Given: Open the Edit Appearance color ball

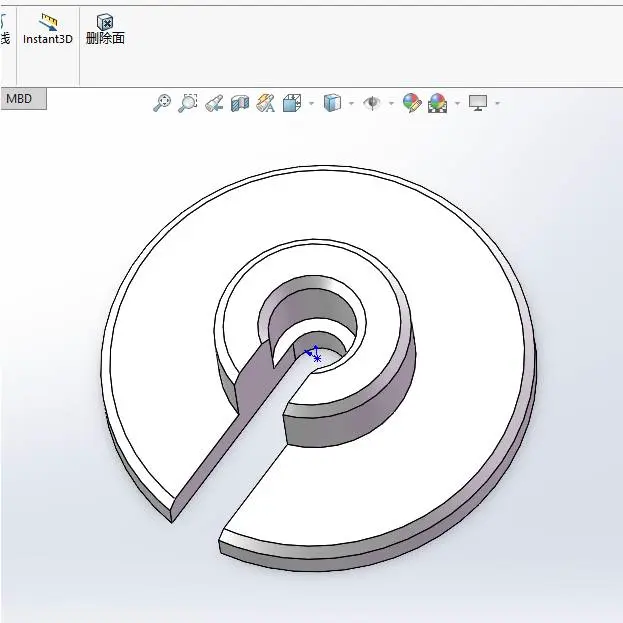Looking at the screenshot, I should [411, 103].
